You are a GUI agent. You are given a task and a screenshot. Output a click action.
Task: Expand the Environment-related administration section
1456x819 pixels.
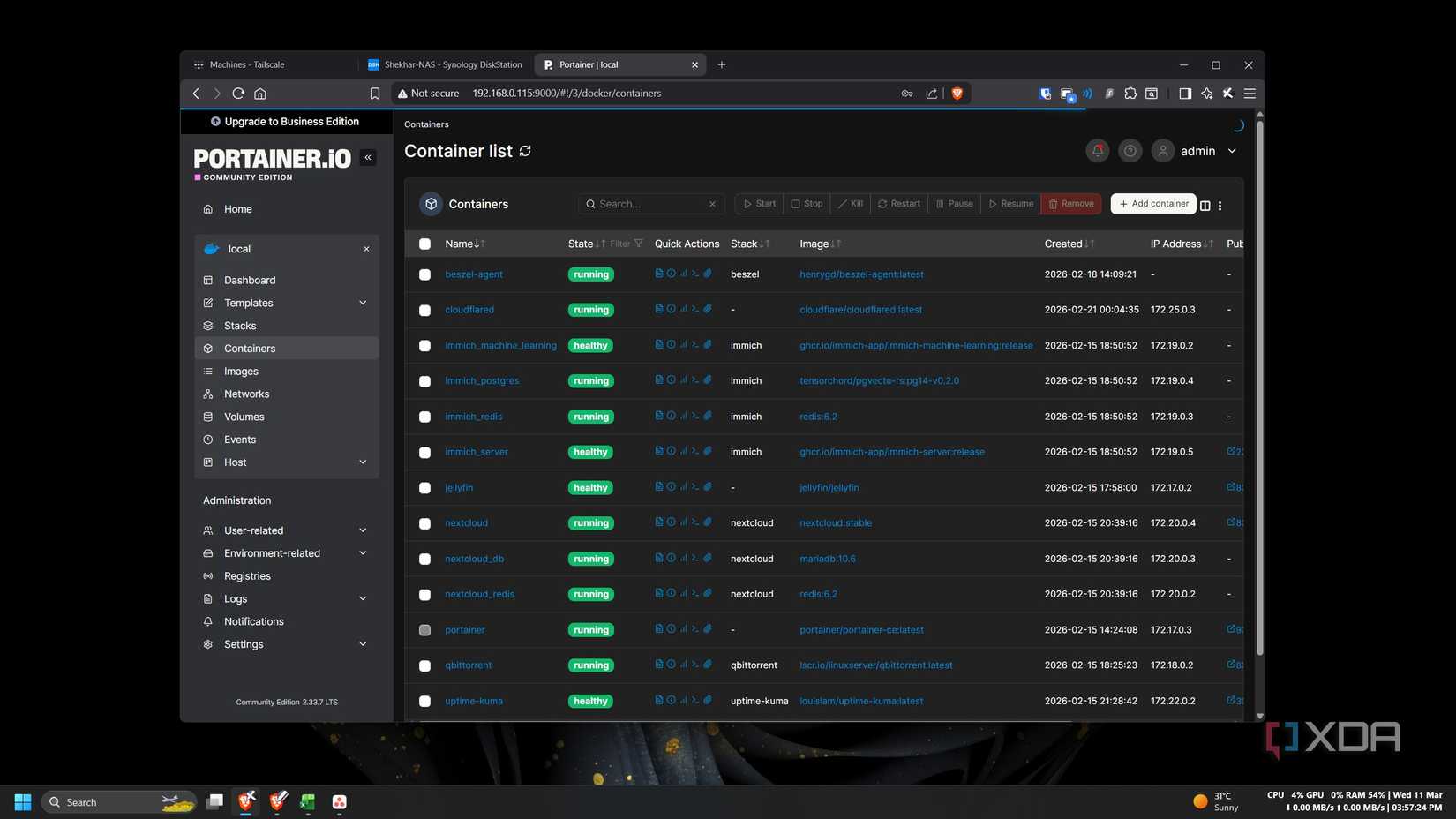[362, 552]
